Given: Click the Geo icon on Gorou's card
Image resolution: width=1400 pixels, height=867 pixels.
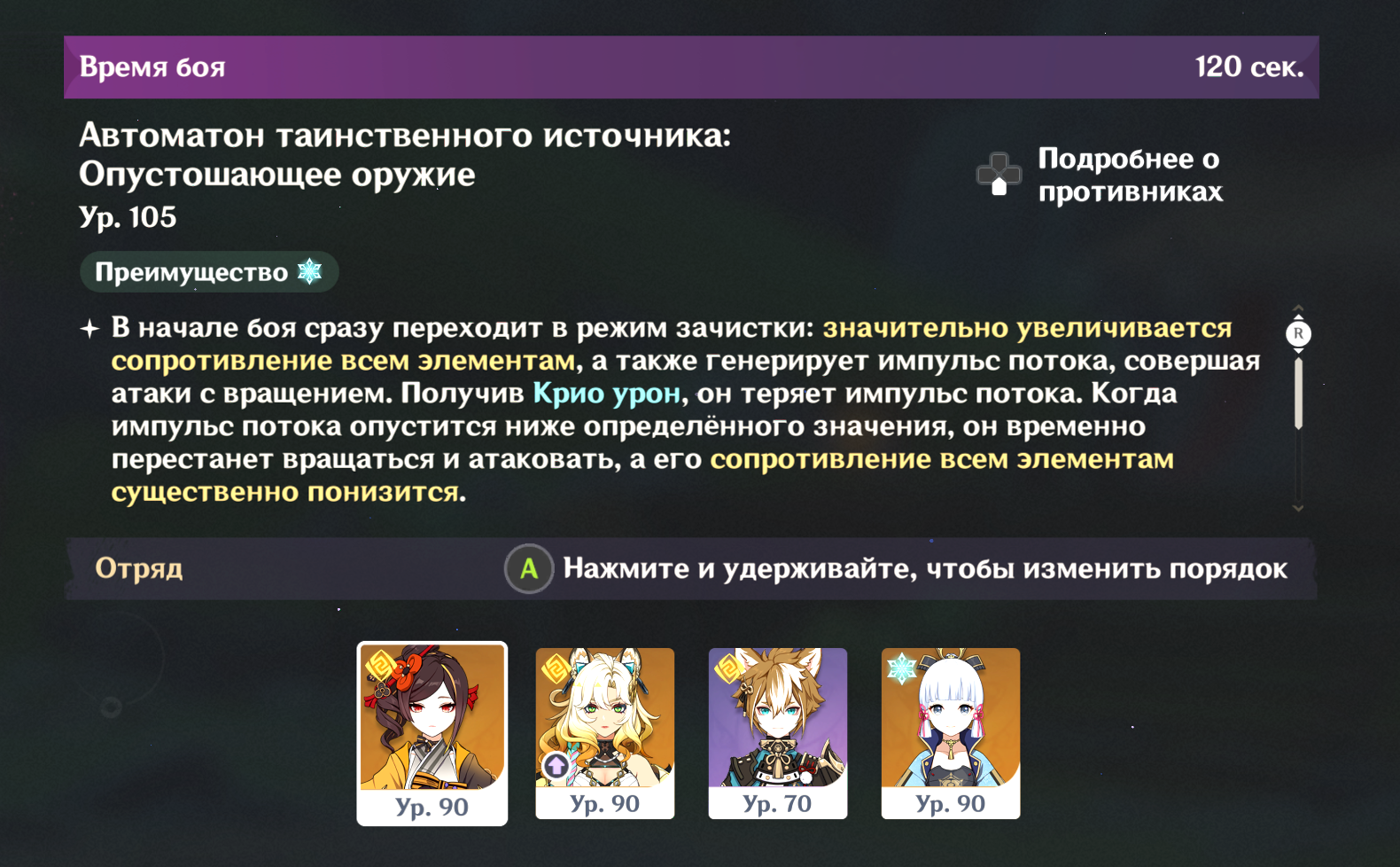Looking at the screenshot, I should pos(730,667).
